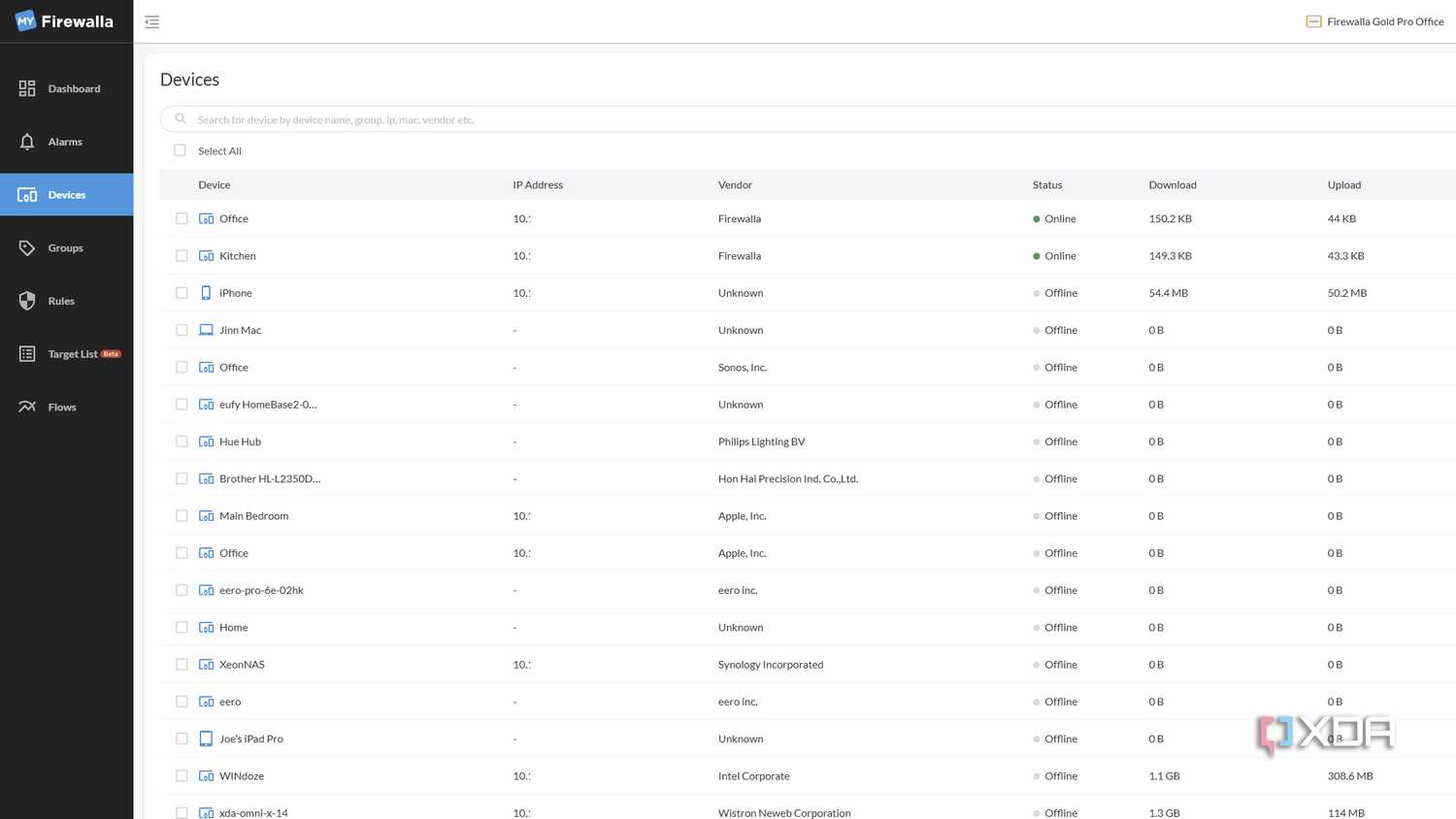1456x819 pixels.
Task: Check the Select All checkbox
Action: 180,150
